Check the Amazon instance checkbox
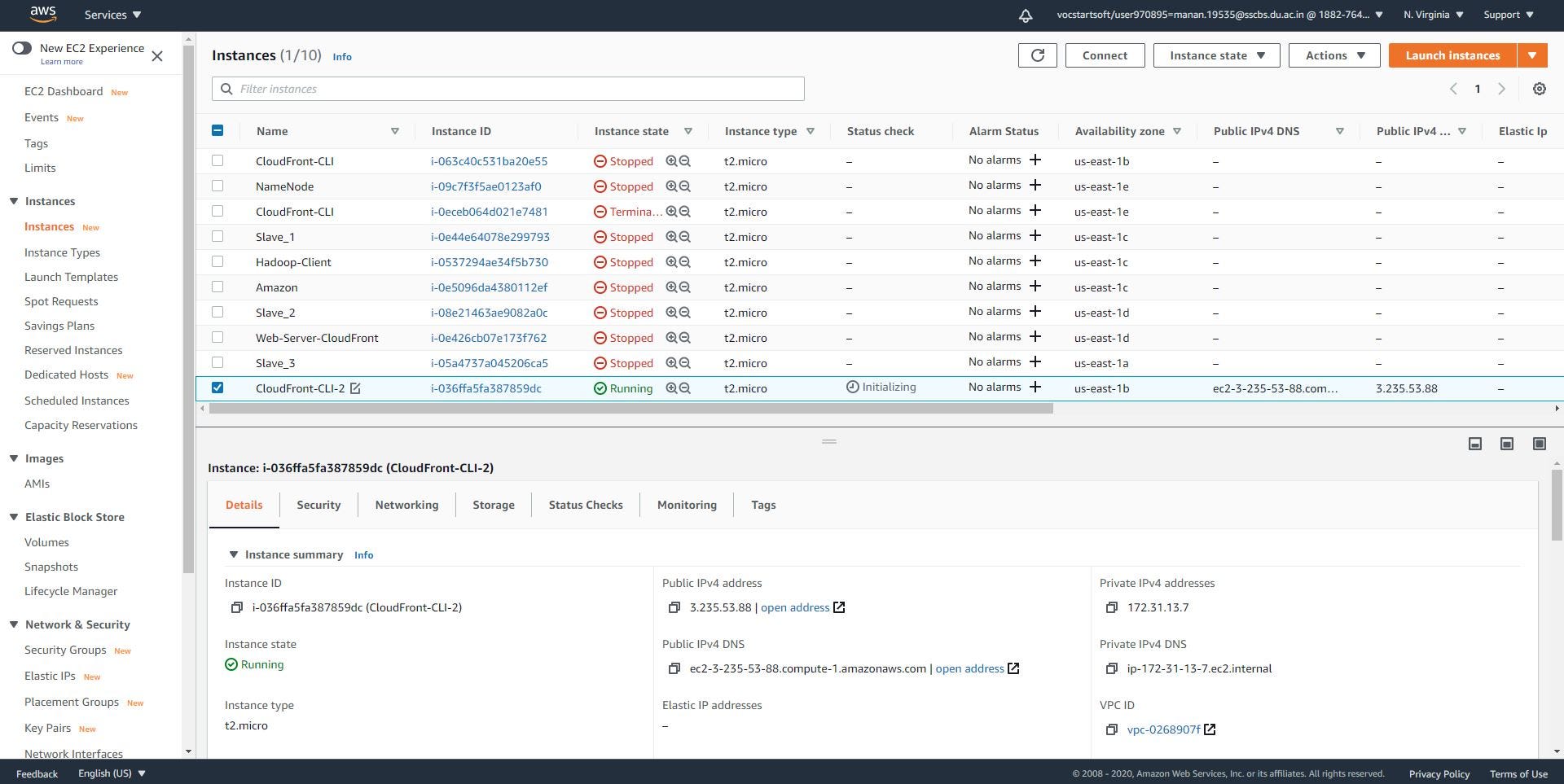The width and height of the screenshot is (1564, 784). pos(217,287)
